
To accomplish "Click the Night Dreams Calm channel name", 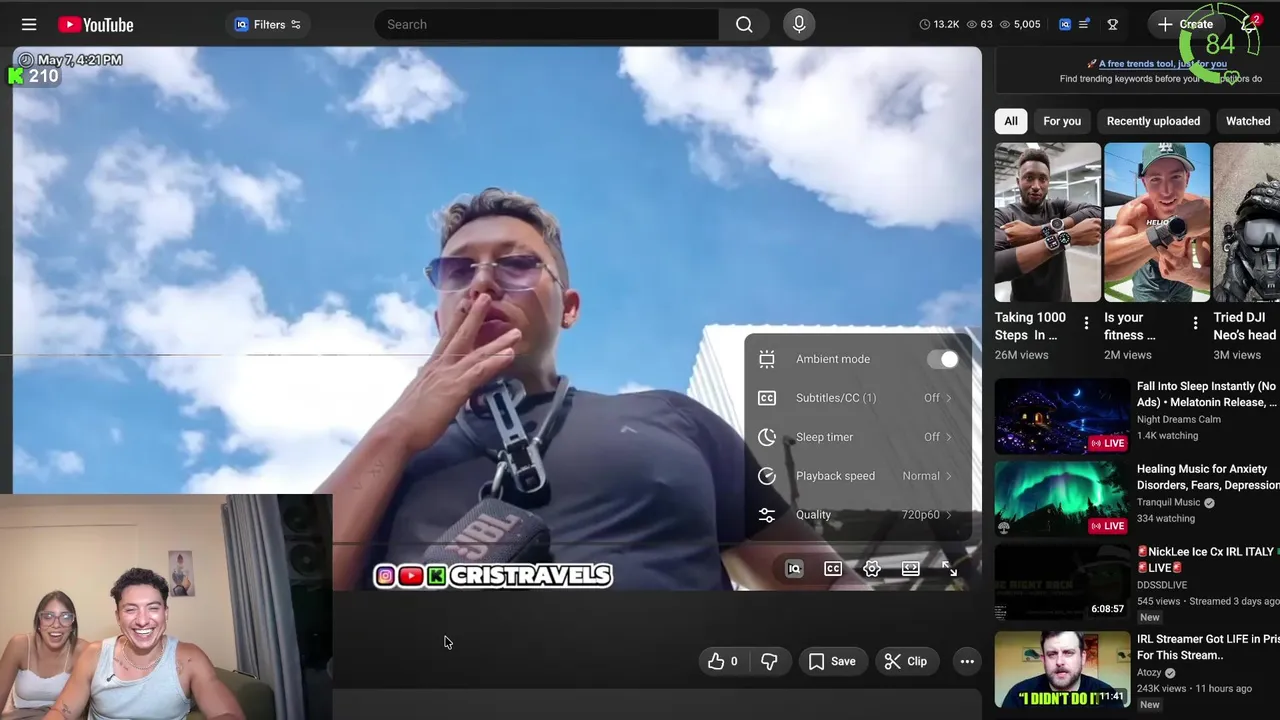I will click(1179, 419).
